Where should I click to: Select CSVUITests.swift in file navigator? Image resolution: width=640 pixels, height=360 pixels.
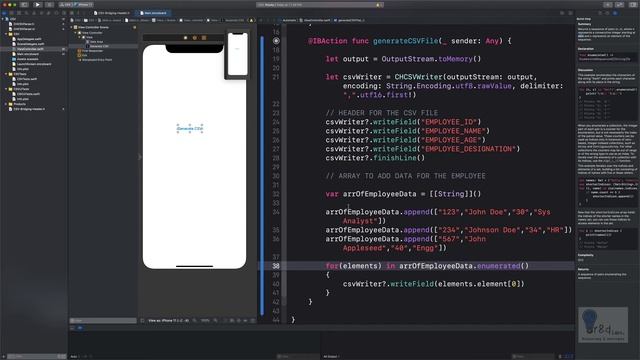pos(29,94)
